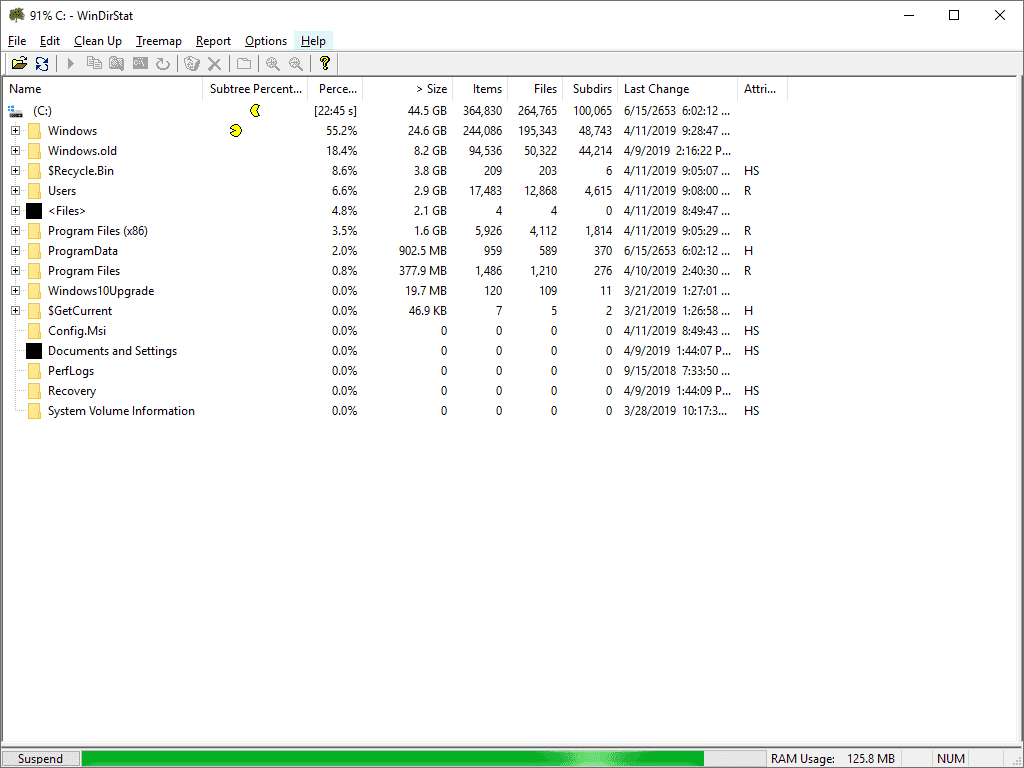Expand the Windows10Upgrade node

tap(15, 291)
